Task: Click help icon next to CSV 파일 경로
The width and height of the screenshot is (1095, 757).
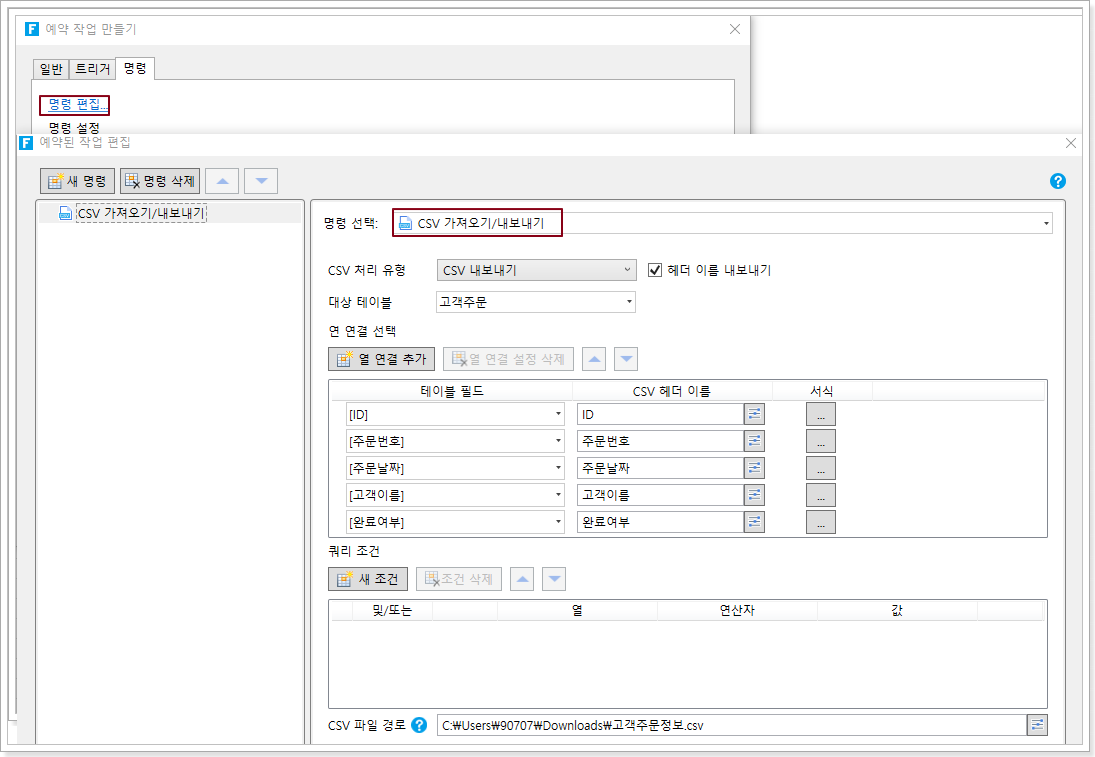Action: (419, 725)
